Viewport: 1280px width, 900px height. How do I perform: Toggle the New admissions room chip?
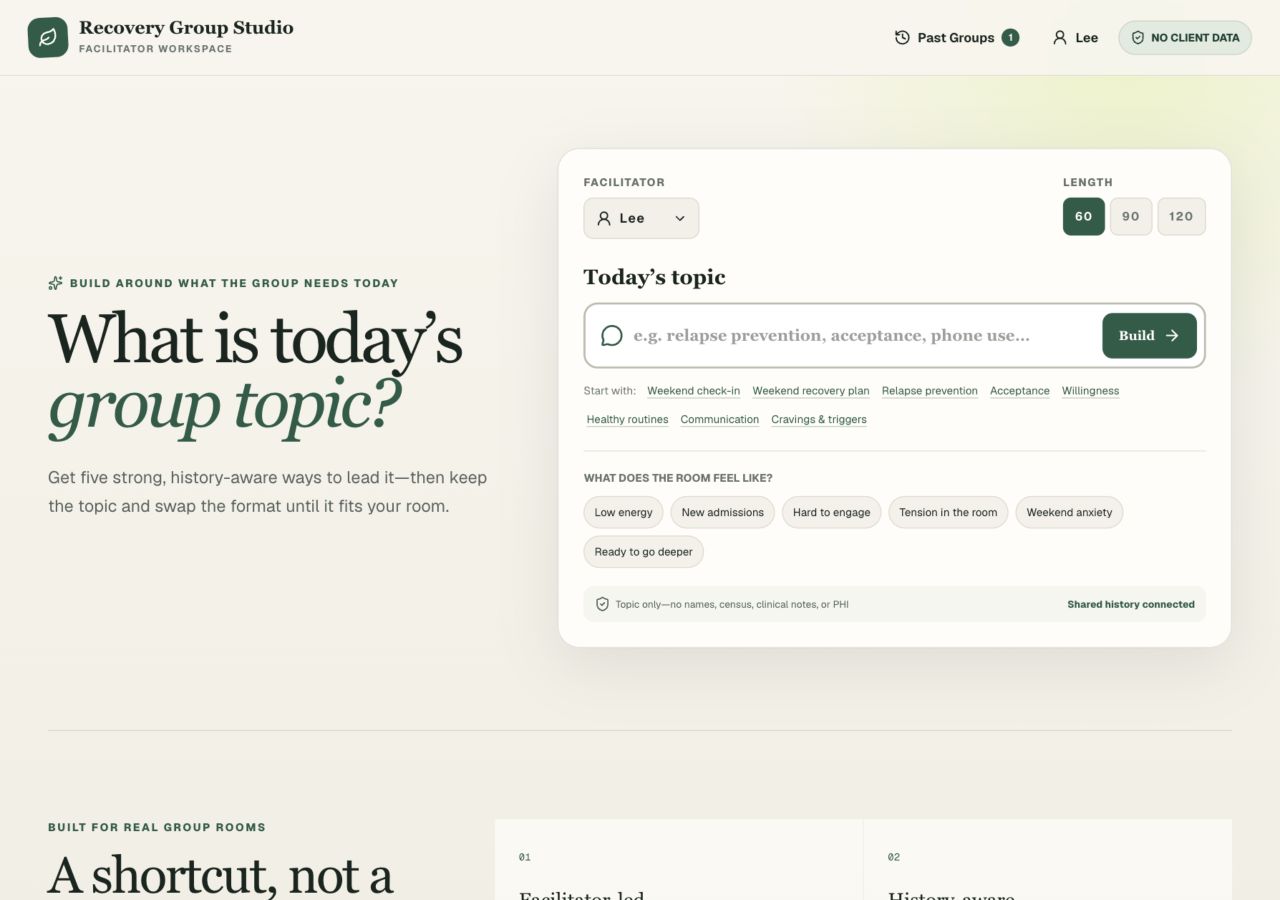point(722,512)
